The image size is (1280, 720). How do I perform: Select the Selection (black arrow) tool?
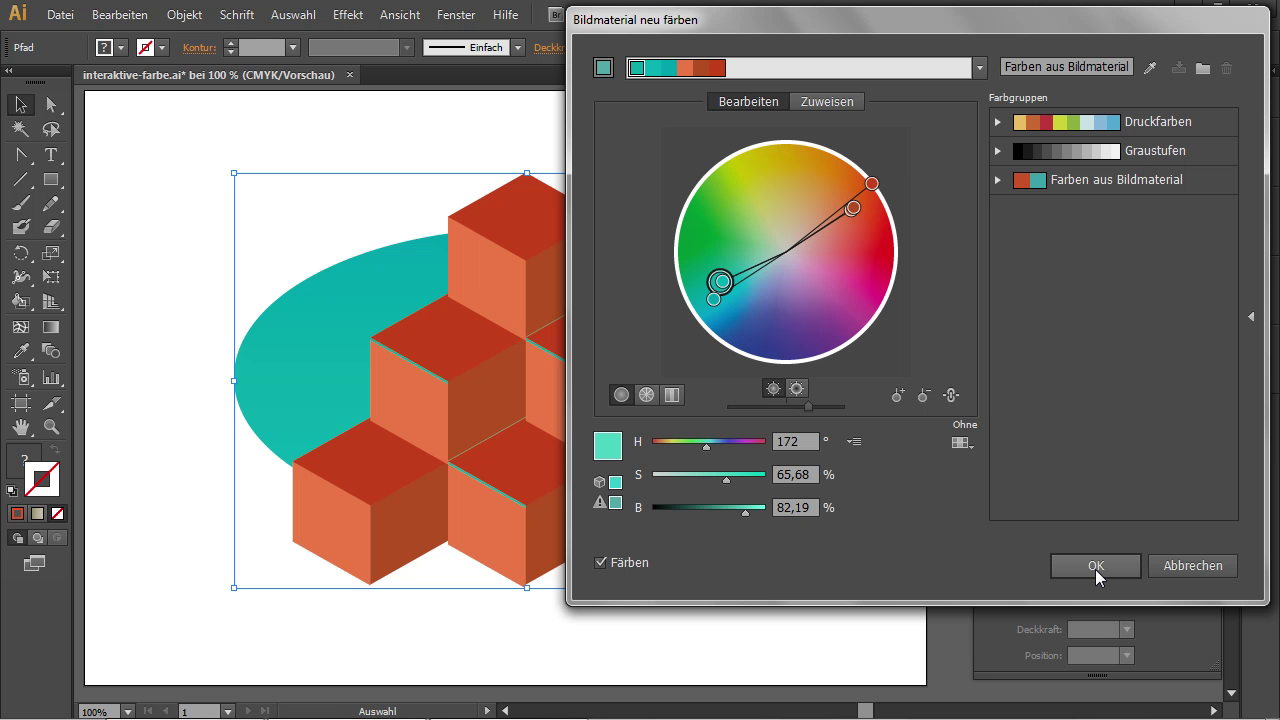coord(21,105)
